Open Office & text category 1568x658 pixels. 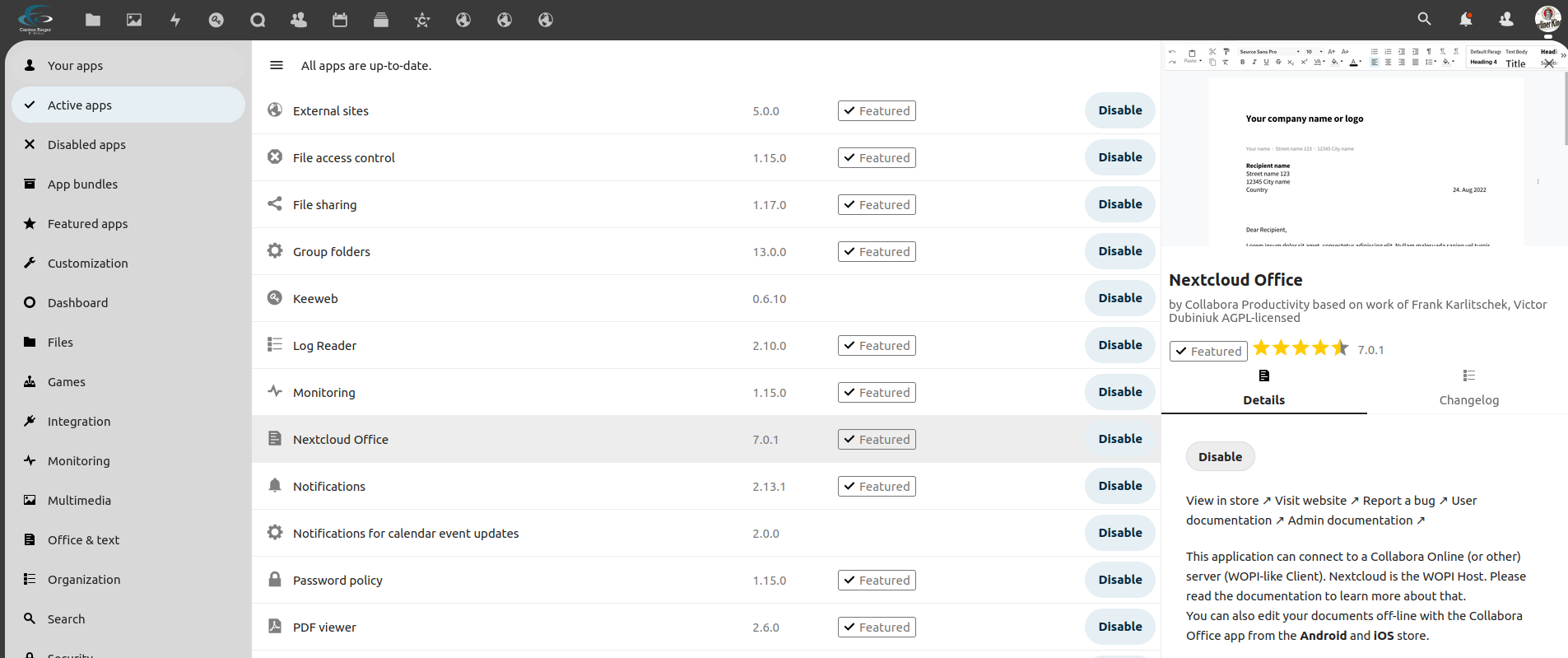pos(128,540)
